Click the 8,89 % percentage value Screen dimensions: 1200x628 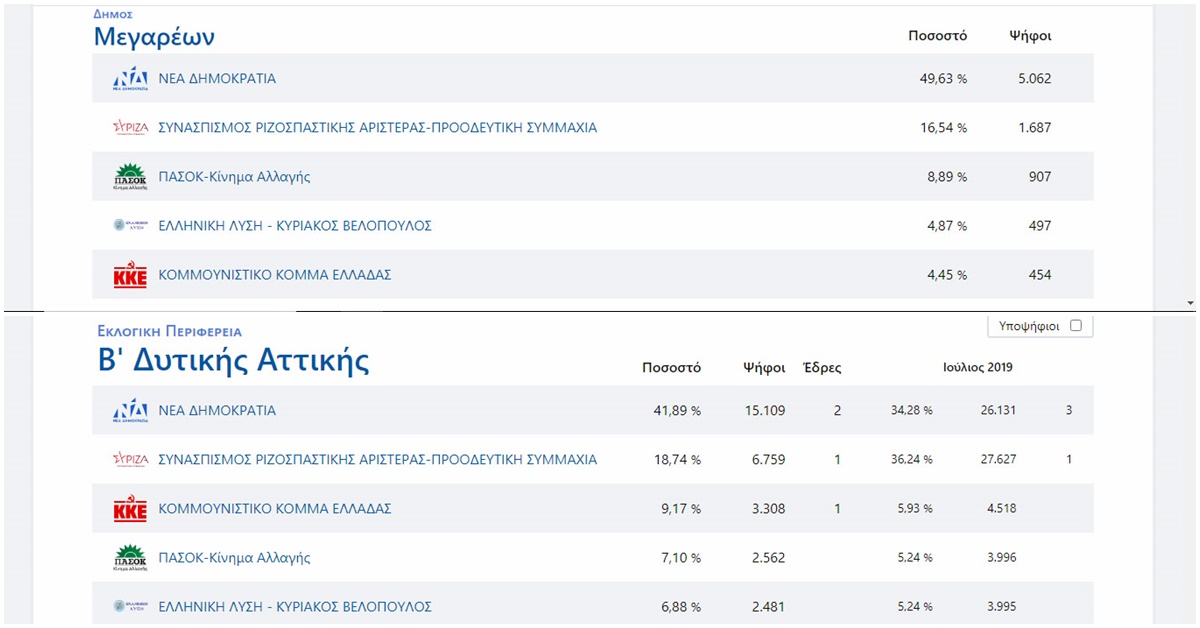(x=947, y=177)
